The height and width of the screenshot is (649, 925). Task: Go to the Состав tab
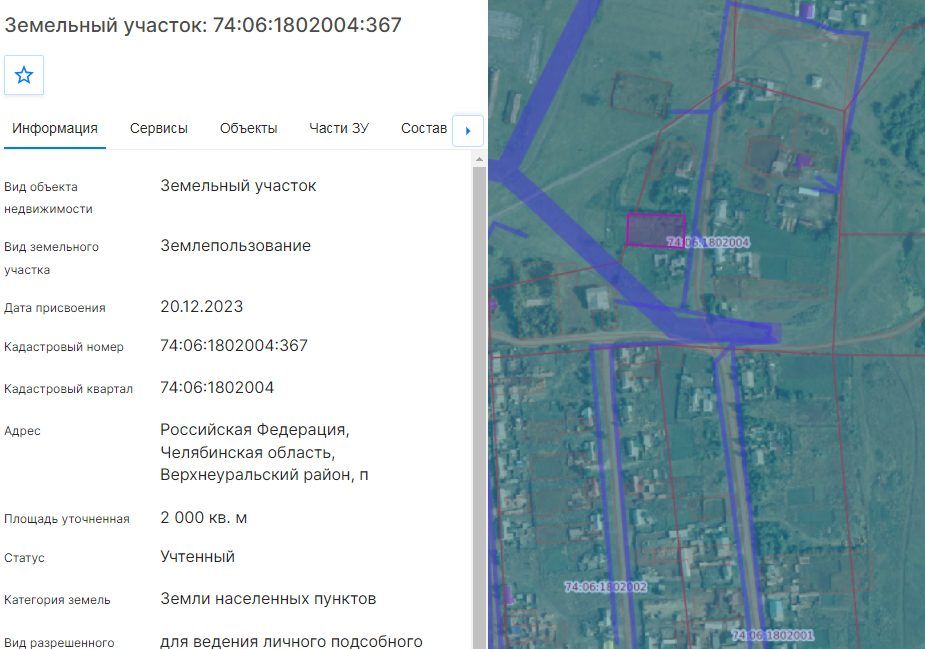424,128
